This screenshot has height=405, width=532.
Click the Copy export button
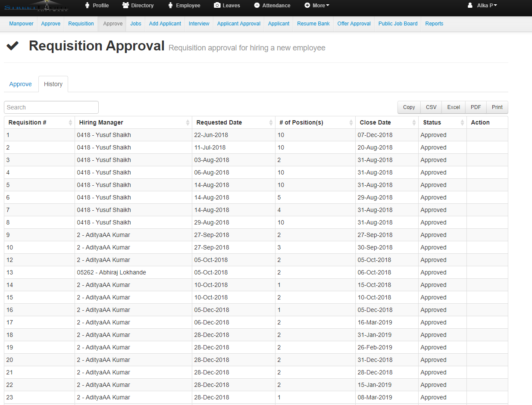(409, 107)
